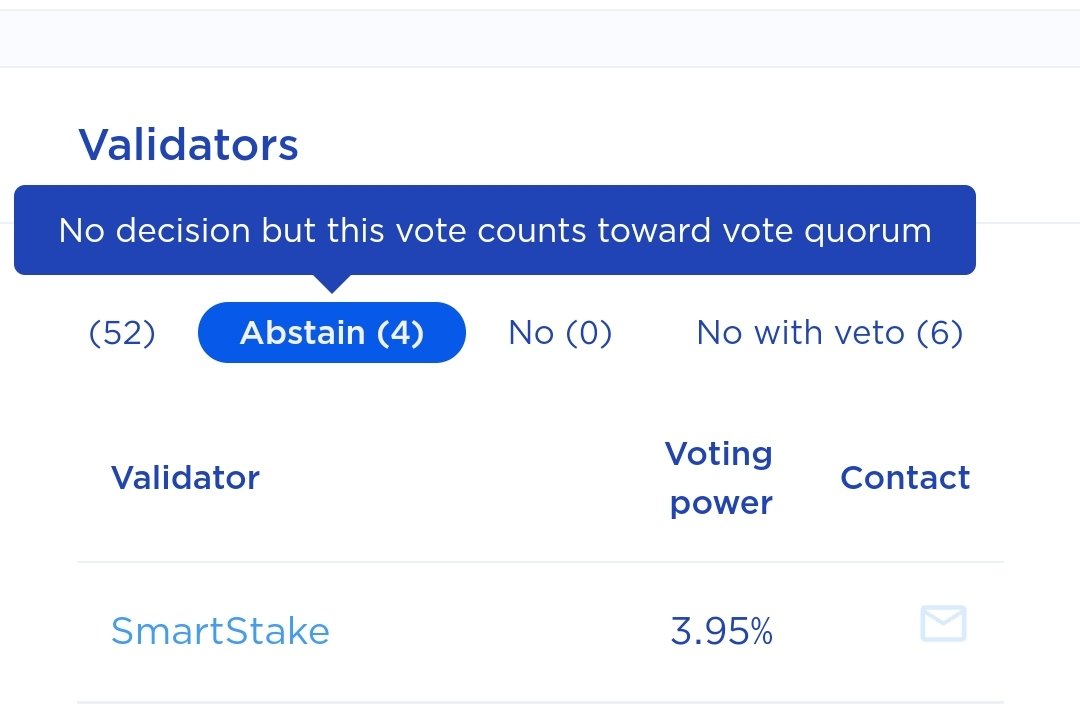Select the Abstain (4) tab
The image size is (1080, 724).
click(x=332, y=332)
